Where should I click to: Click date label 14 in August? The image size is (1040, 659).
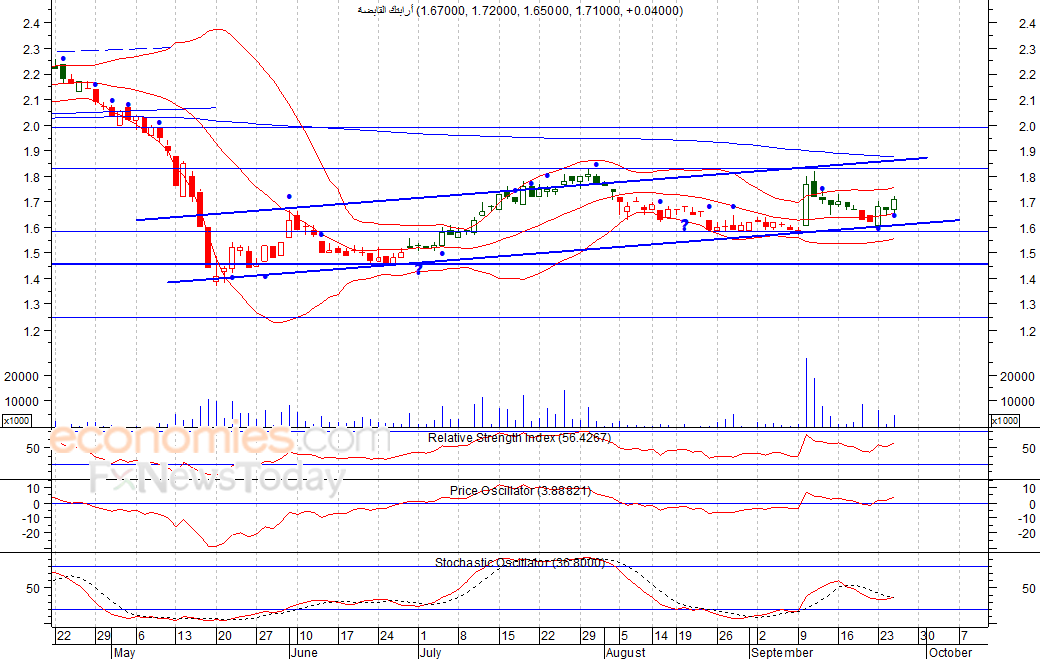[661, 636]
